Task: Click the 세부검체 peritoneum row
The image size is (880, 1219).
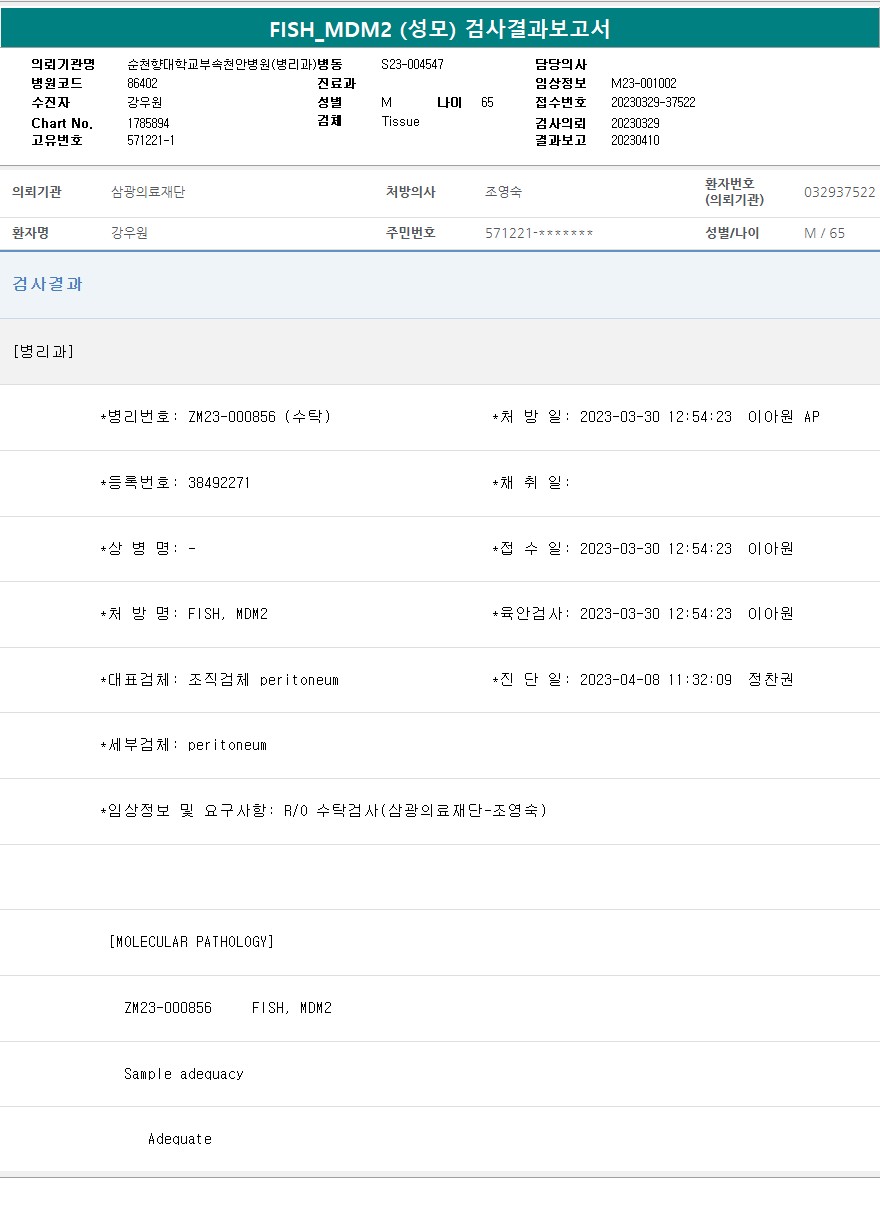Action: [x=183, y=745]
